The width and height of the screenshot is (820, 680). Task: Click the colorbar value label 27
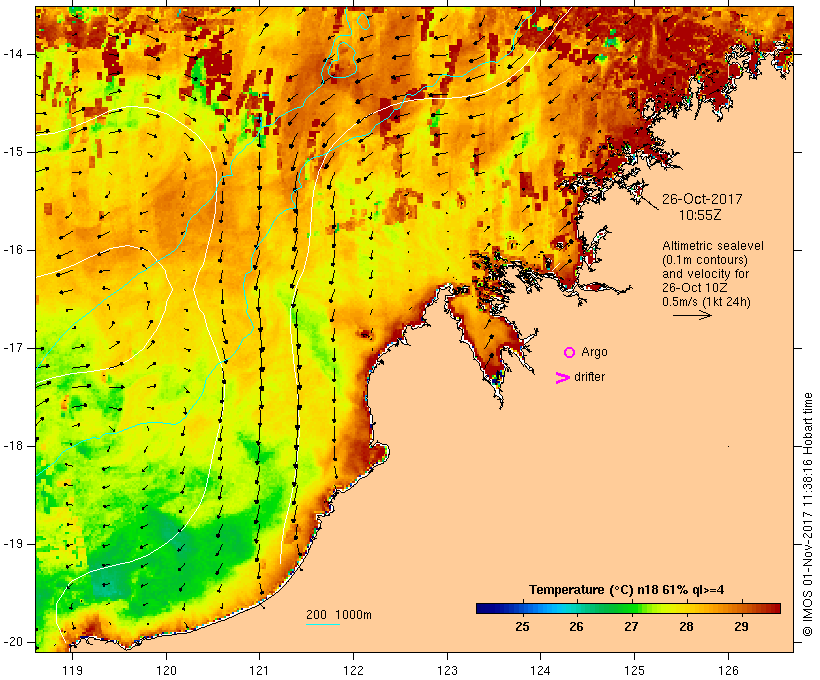[x=631, y=627]
